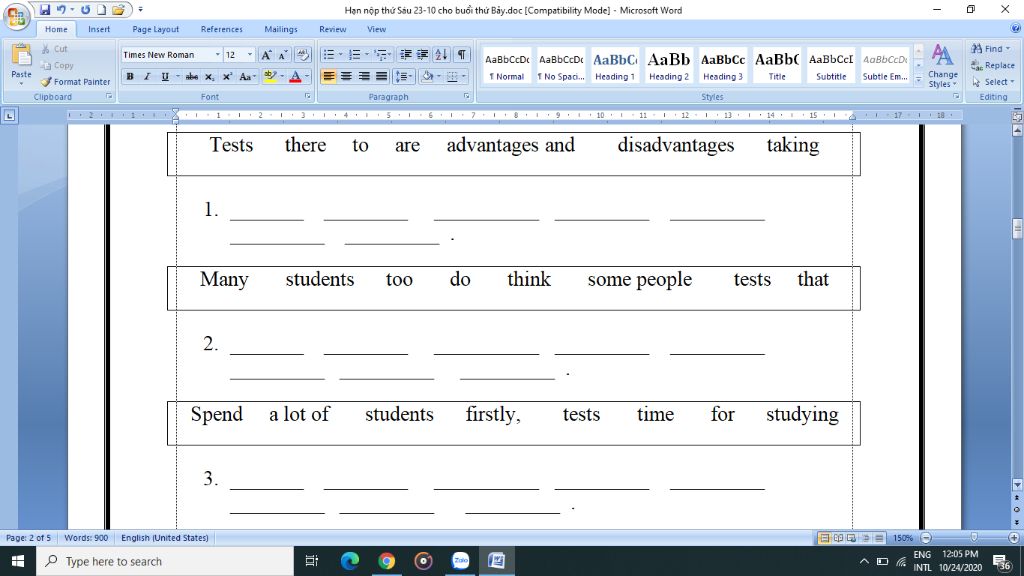Screen dimensions: 1024x576
Task: Toggle Underline formatting
Action: (x=165, y=76)
